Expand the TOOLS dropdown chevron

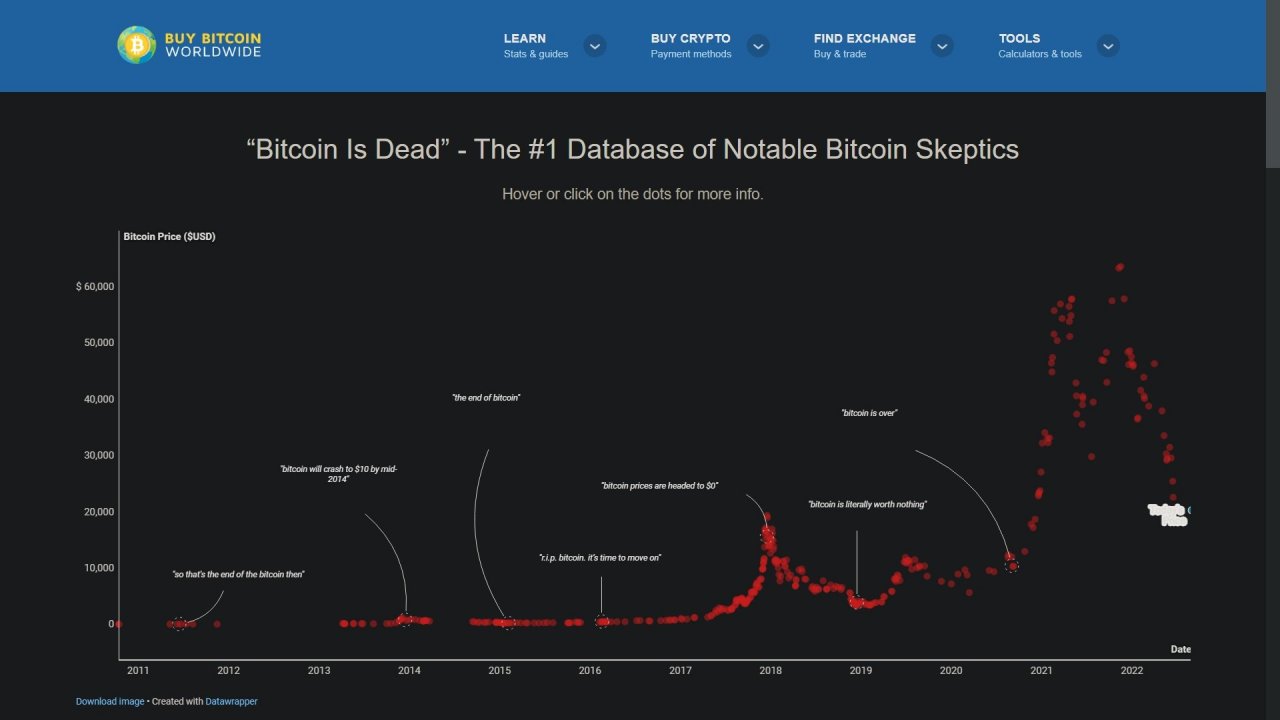[x=1108, y=46]
